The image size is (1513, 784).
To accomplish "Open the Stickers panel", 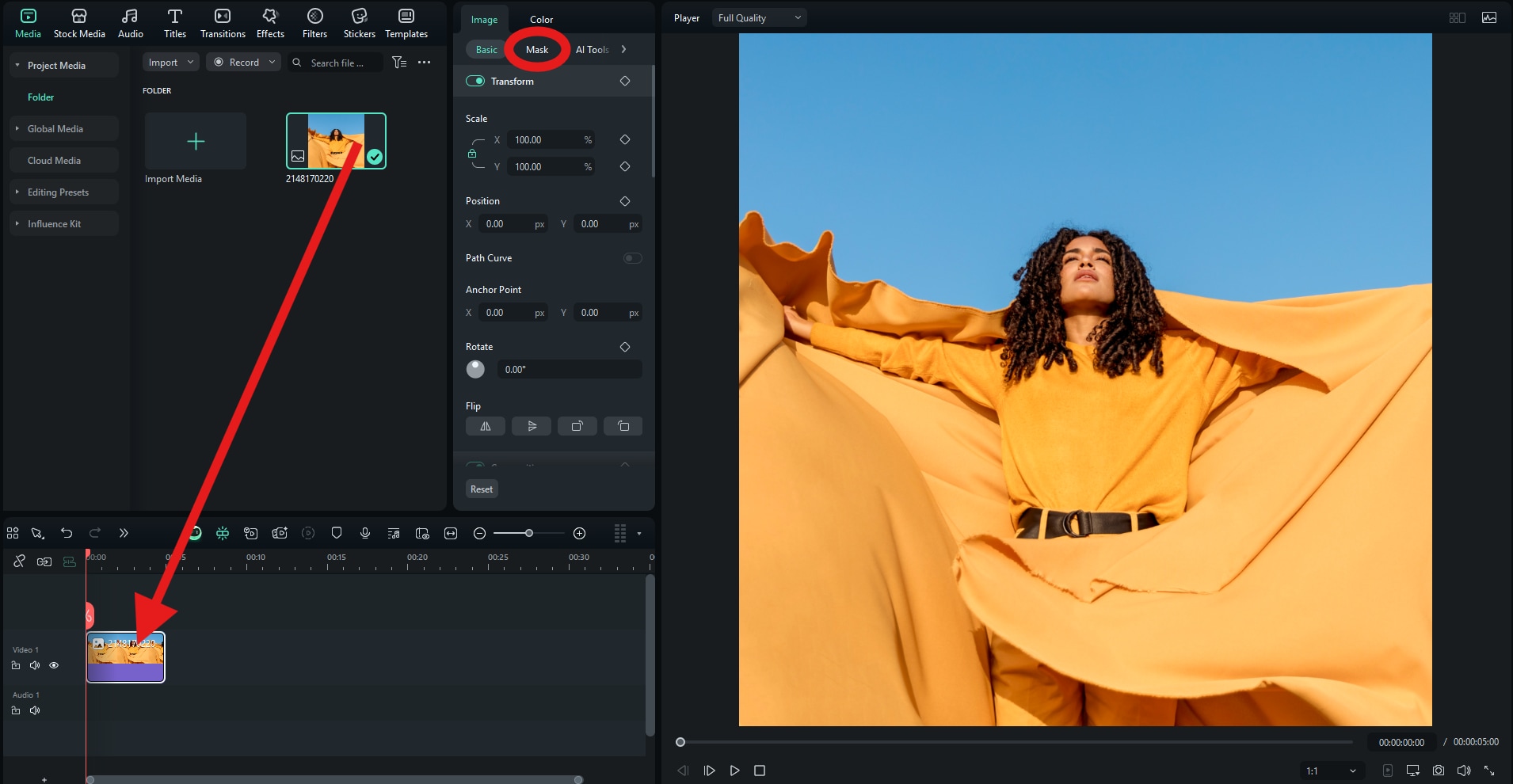I will (x=359, y=23).
